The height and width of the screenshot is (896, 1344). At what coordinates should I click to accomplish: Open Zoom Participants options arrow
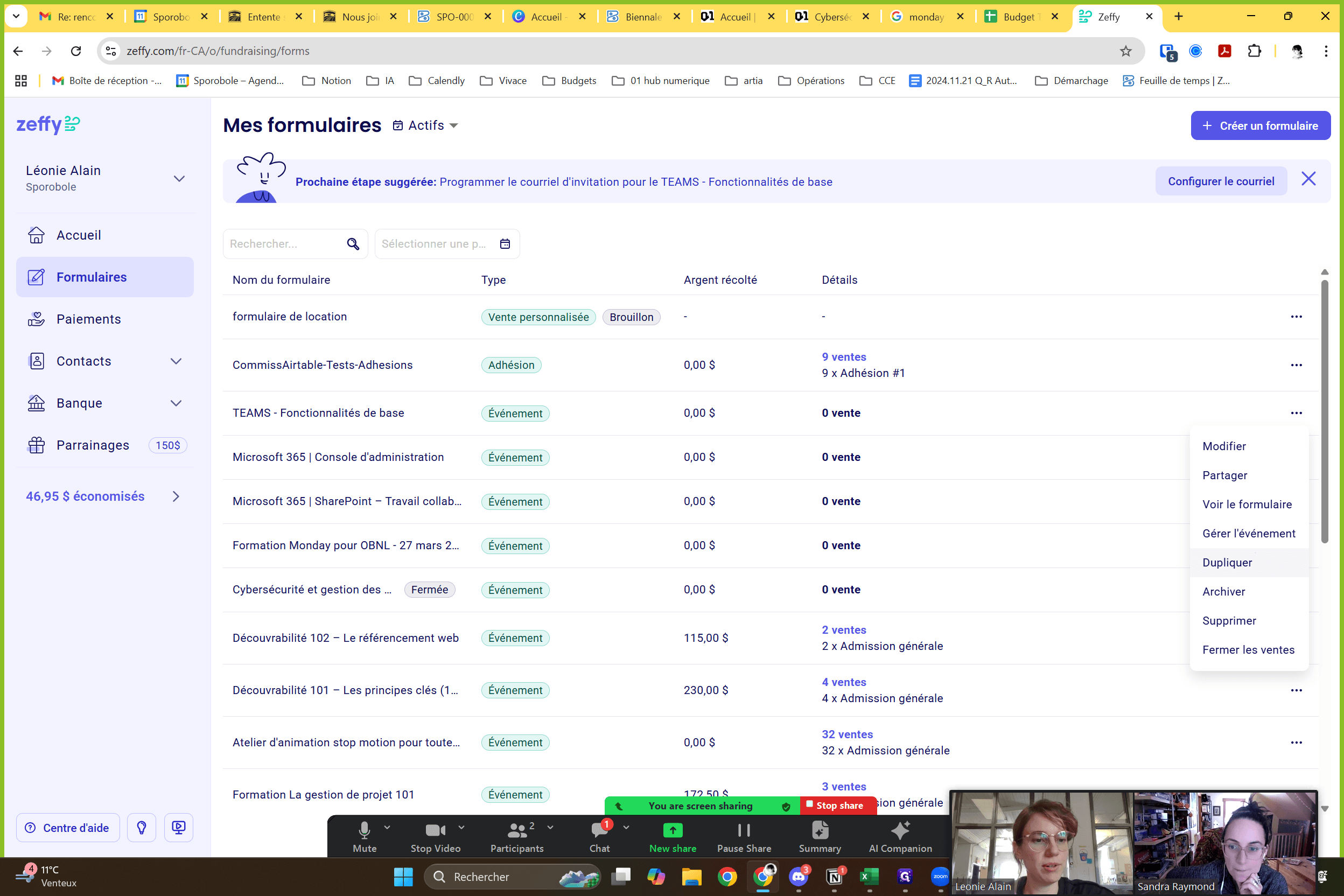point(550,827)
